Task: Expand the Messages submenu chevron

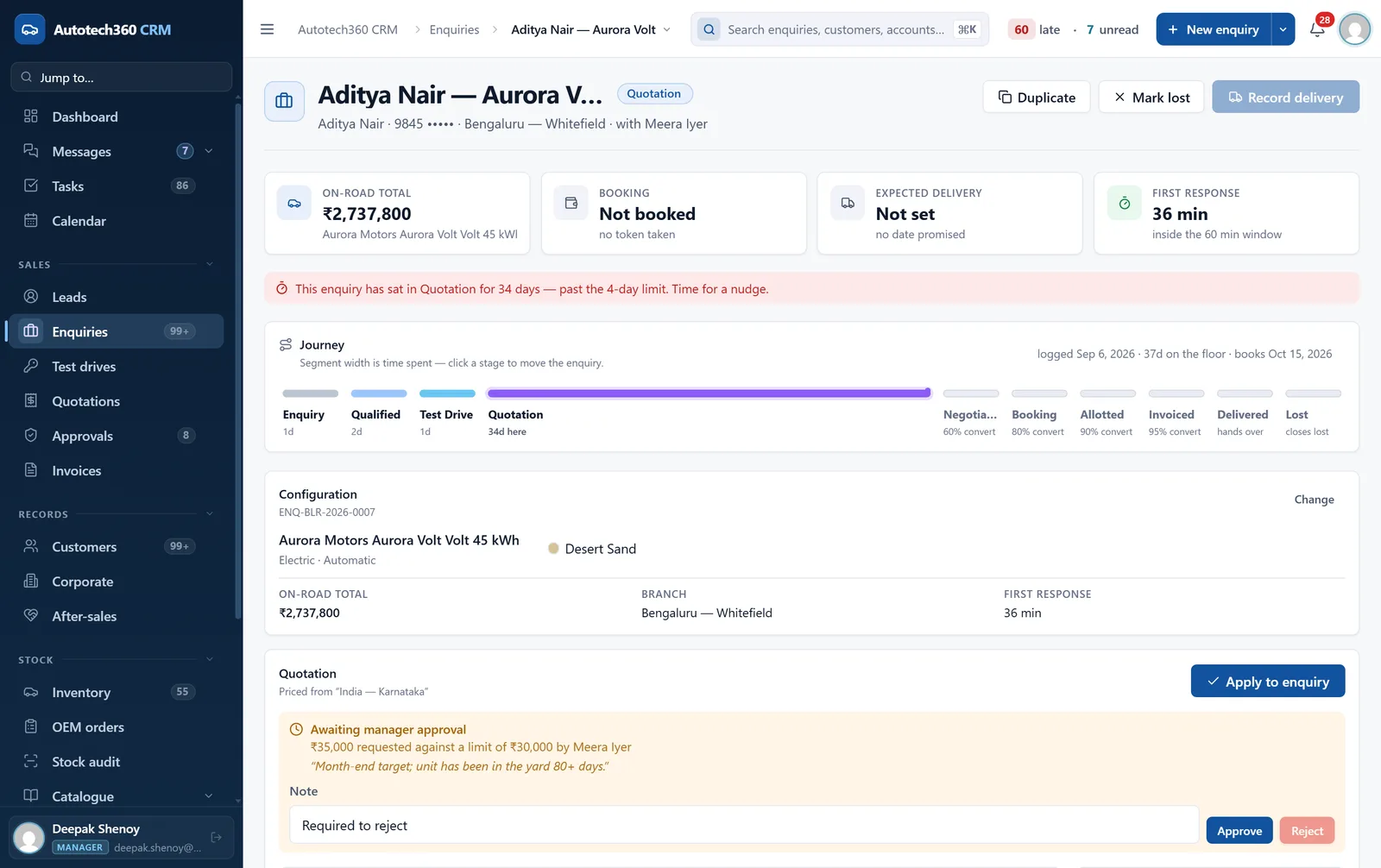Action: pyautogui.click(x=209, y=151)
